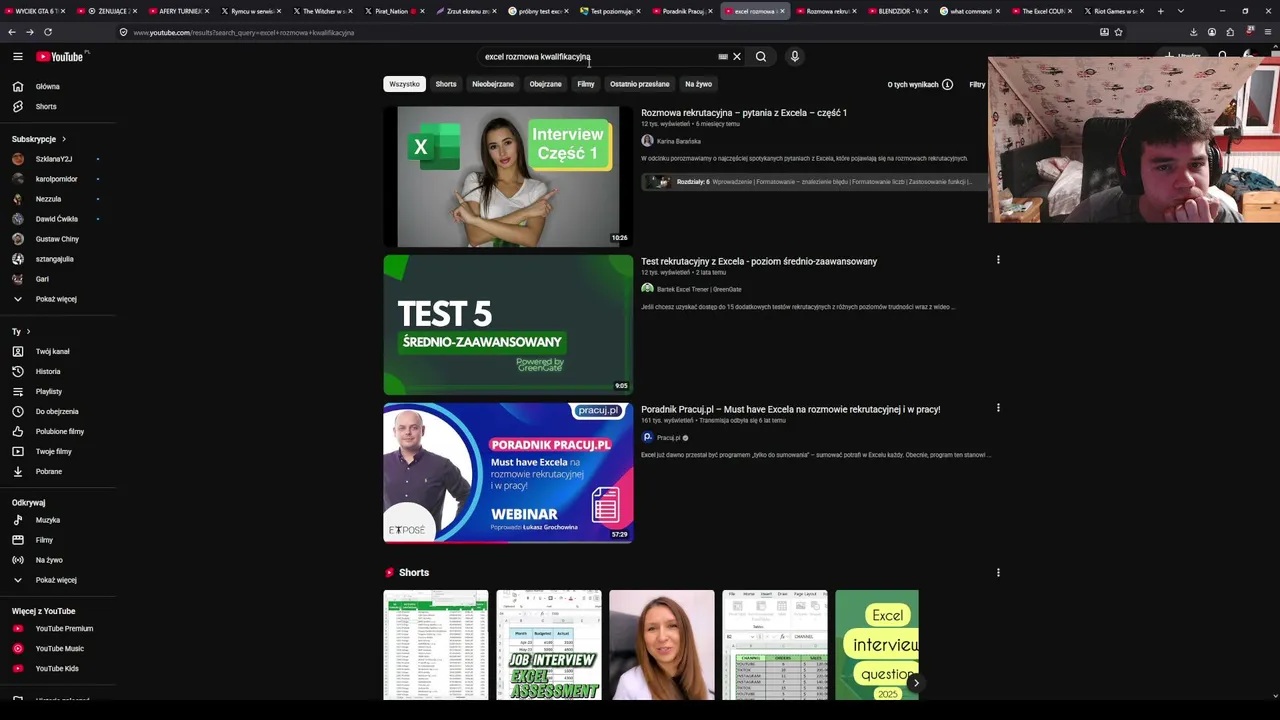1280x720 pixels.
Task: Click the Poradnik Pracuj.pl webinar thumbnail
Action: (x=508, y=473)
